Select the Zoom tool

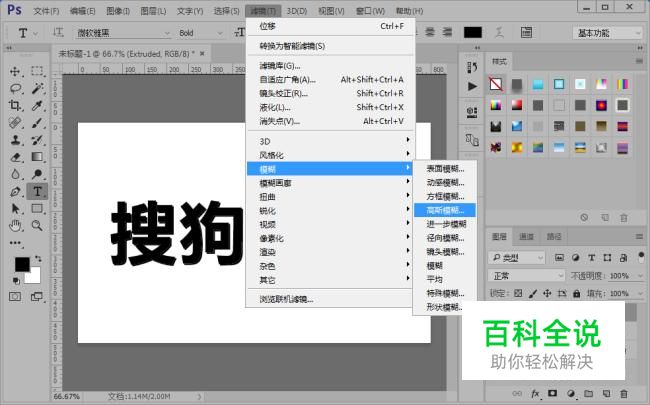point(37,226)
